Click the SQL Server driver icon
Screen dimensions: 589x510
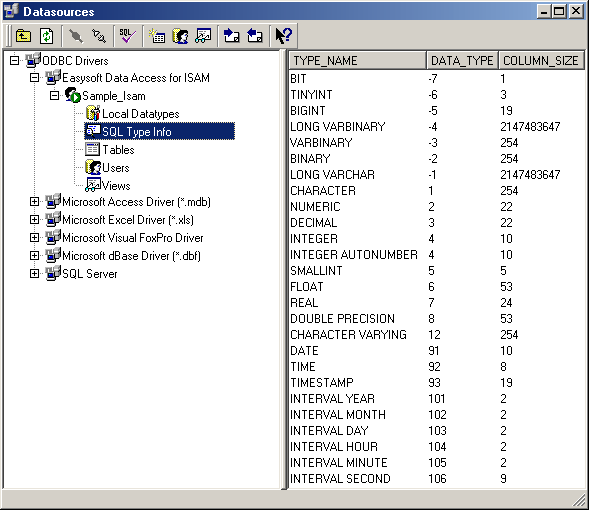click(x=53, y=273)
